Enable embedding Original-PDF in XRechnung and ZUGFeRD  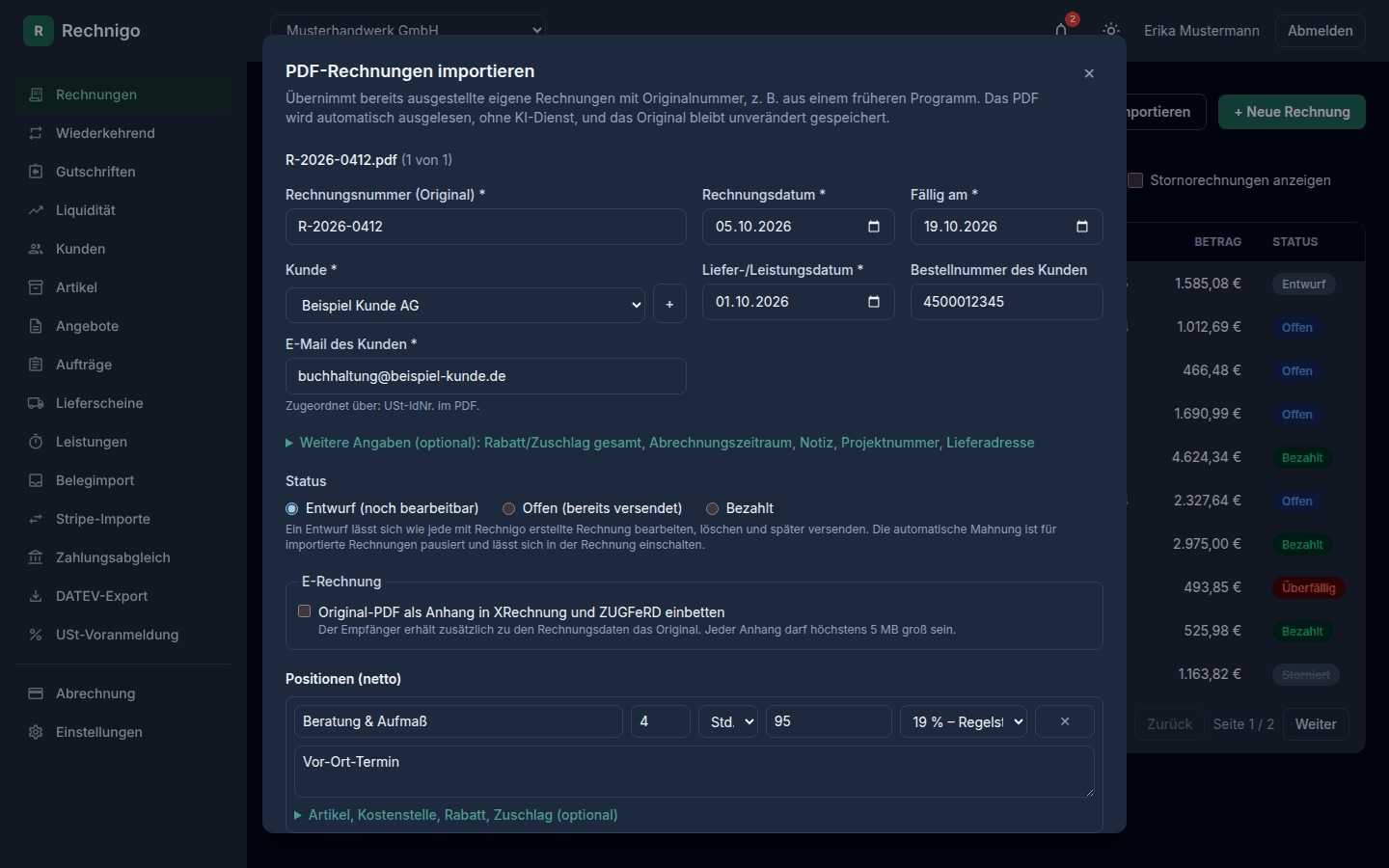(305, 611)
